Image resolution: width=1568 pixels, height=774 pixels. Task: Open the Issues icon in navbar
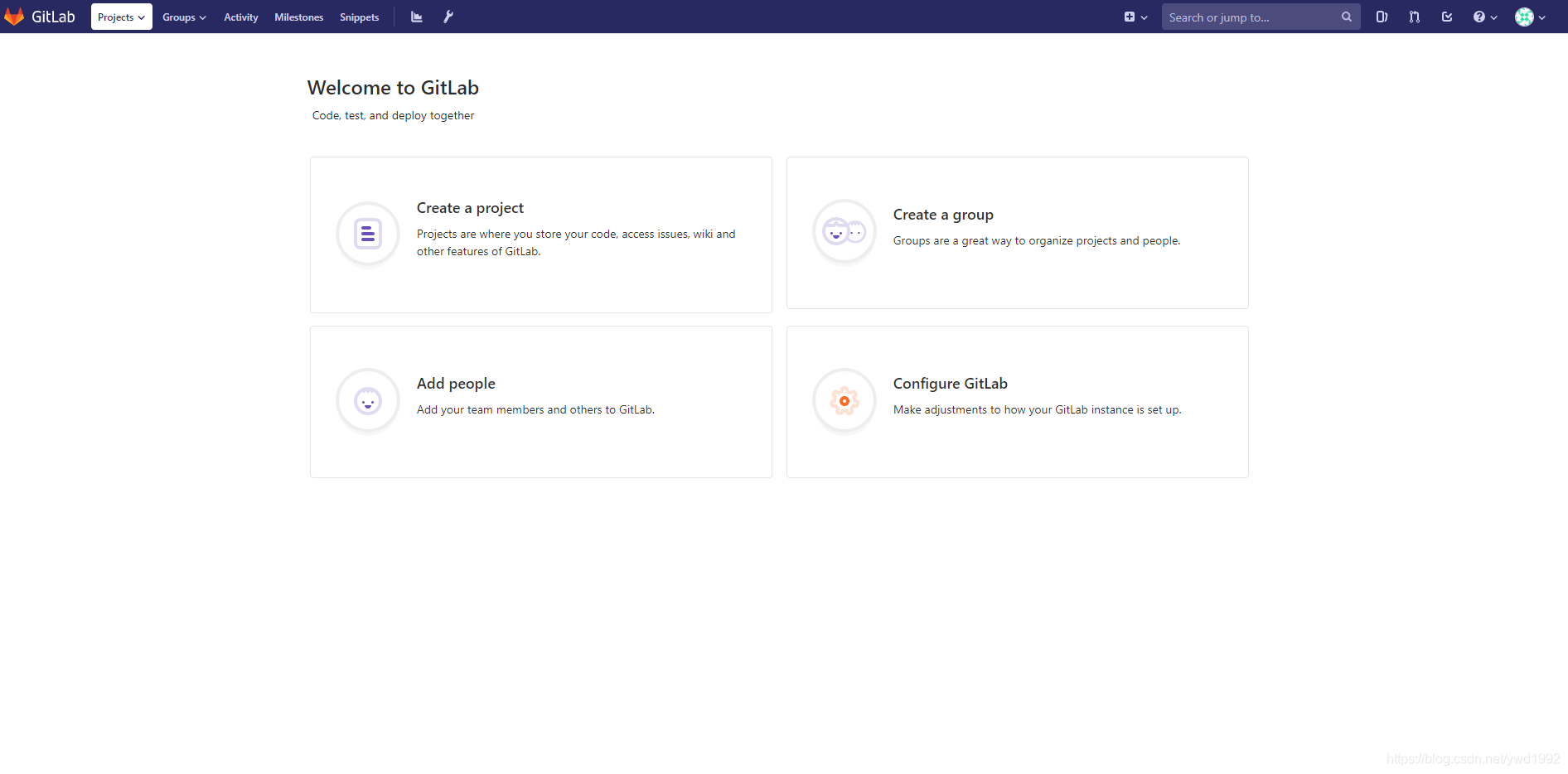[1382, 17]
